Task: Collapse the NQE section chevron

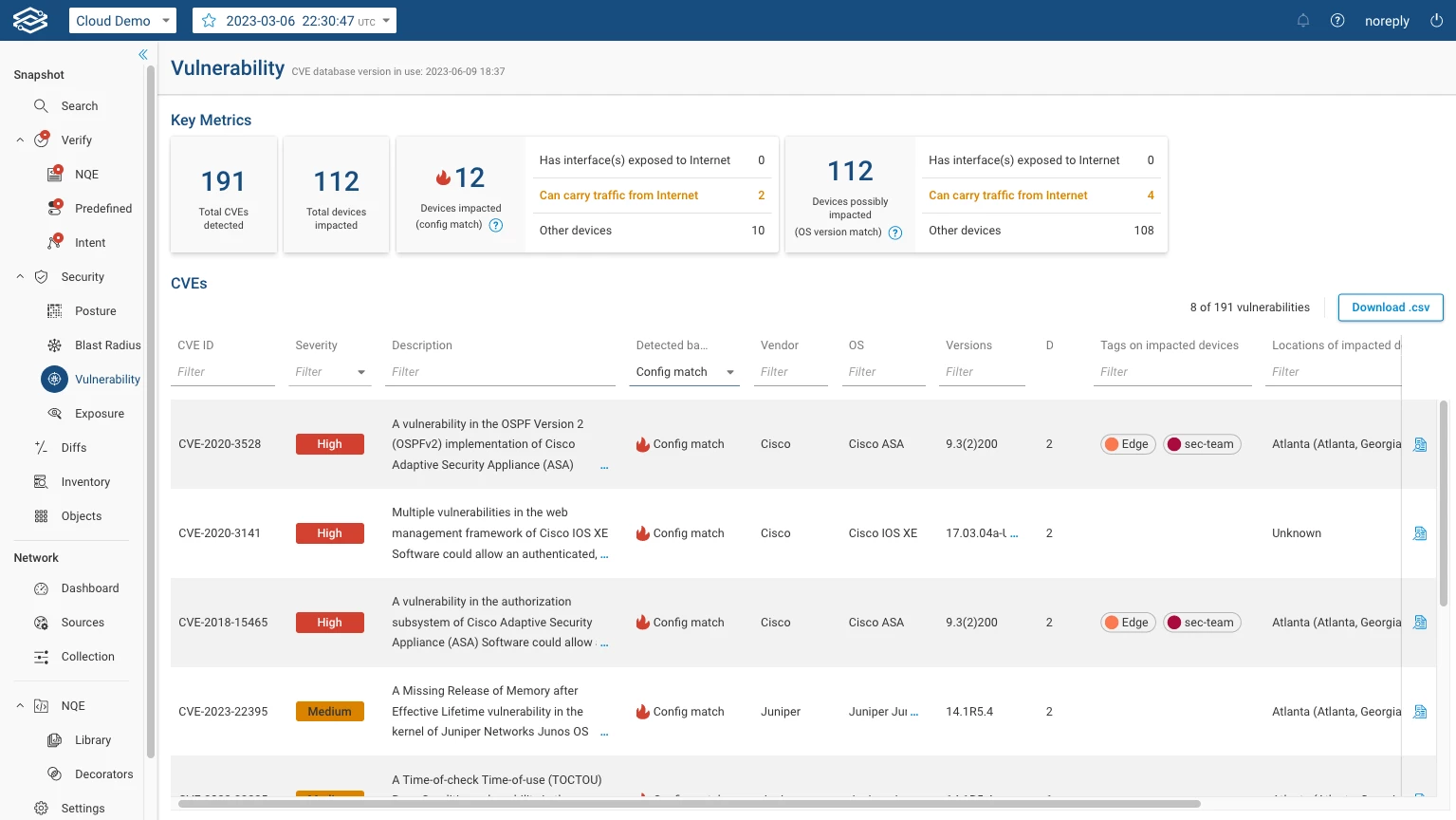Action: [20, 706]
